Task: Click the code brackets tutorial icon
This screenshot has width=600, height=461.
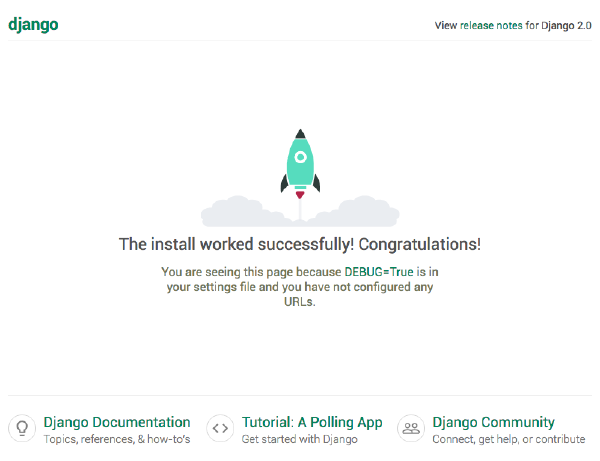Action: pyautogui.click(x=220, y=428)
